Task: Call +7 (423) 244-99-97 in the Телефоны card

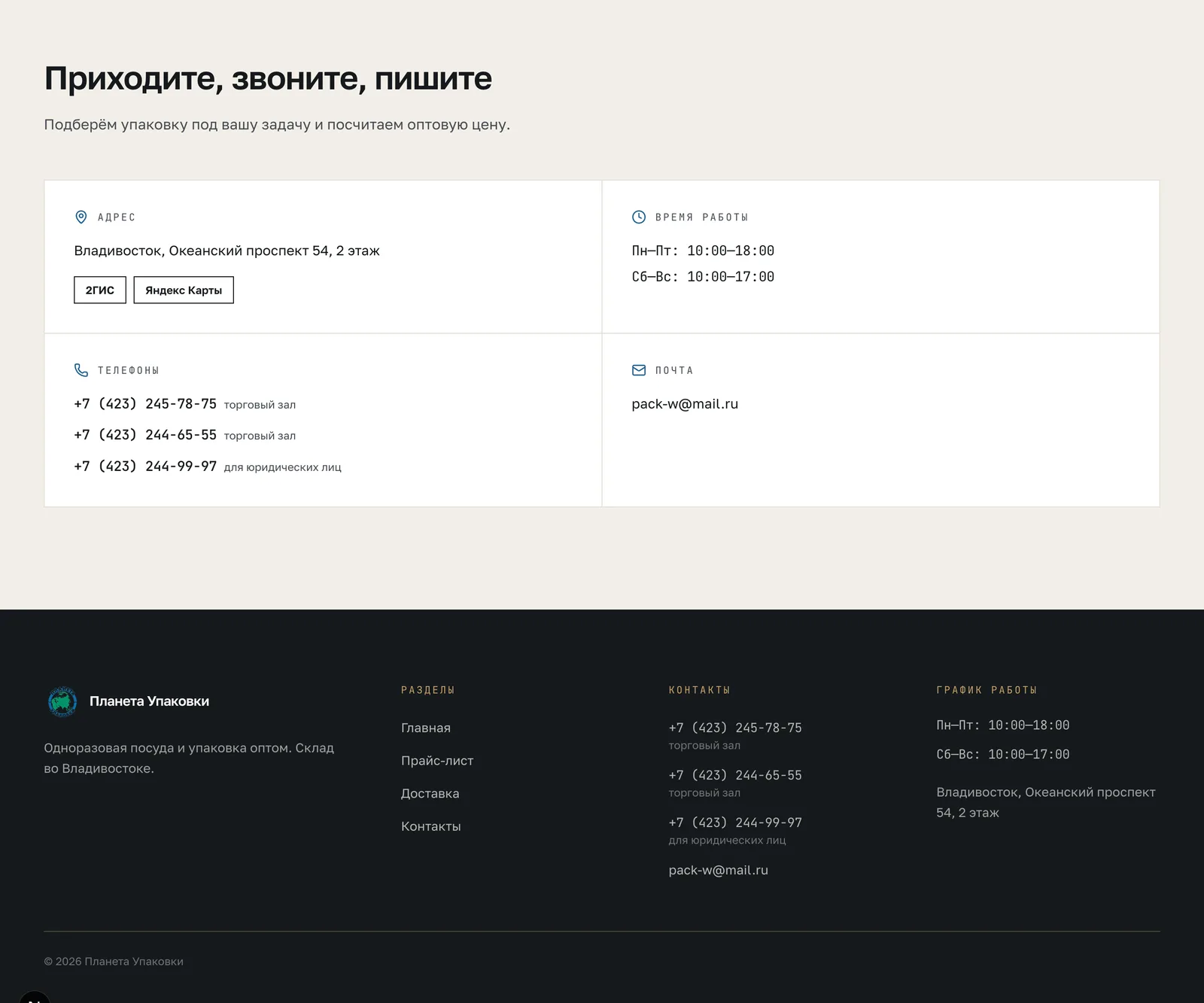Action: tap(145, 467)
